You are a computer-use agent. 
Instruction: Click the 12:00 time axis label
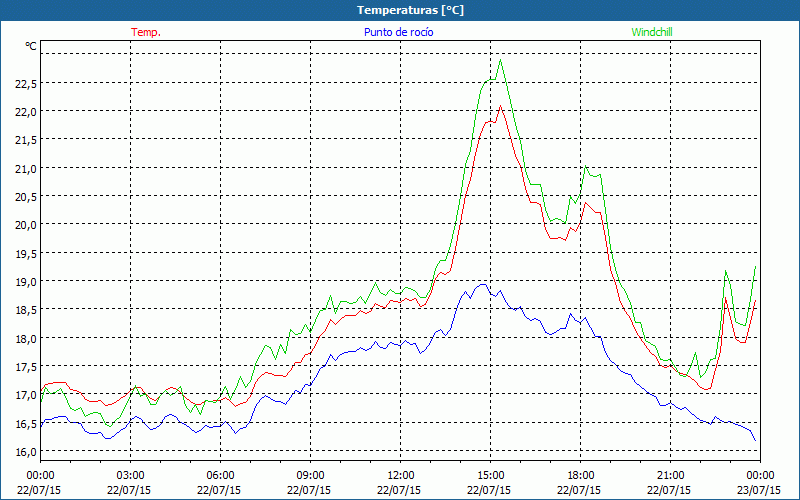[401, 476]
